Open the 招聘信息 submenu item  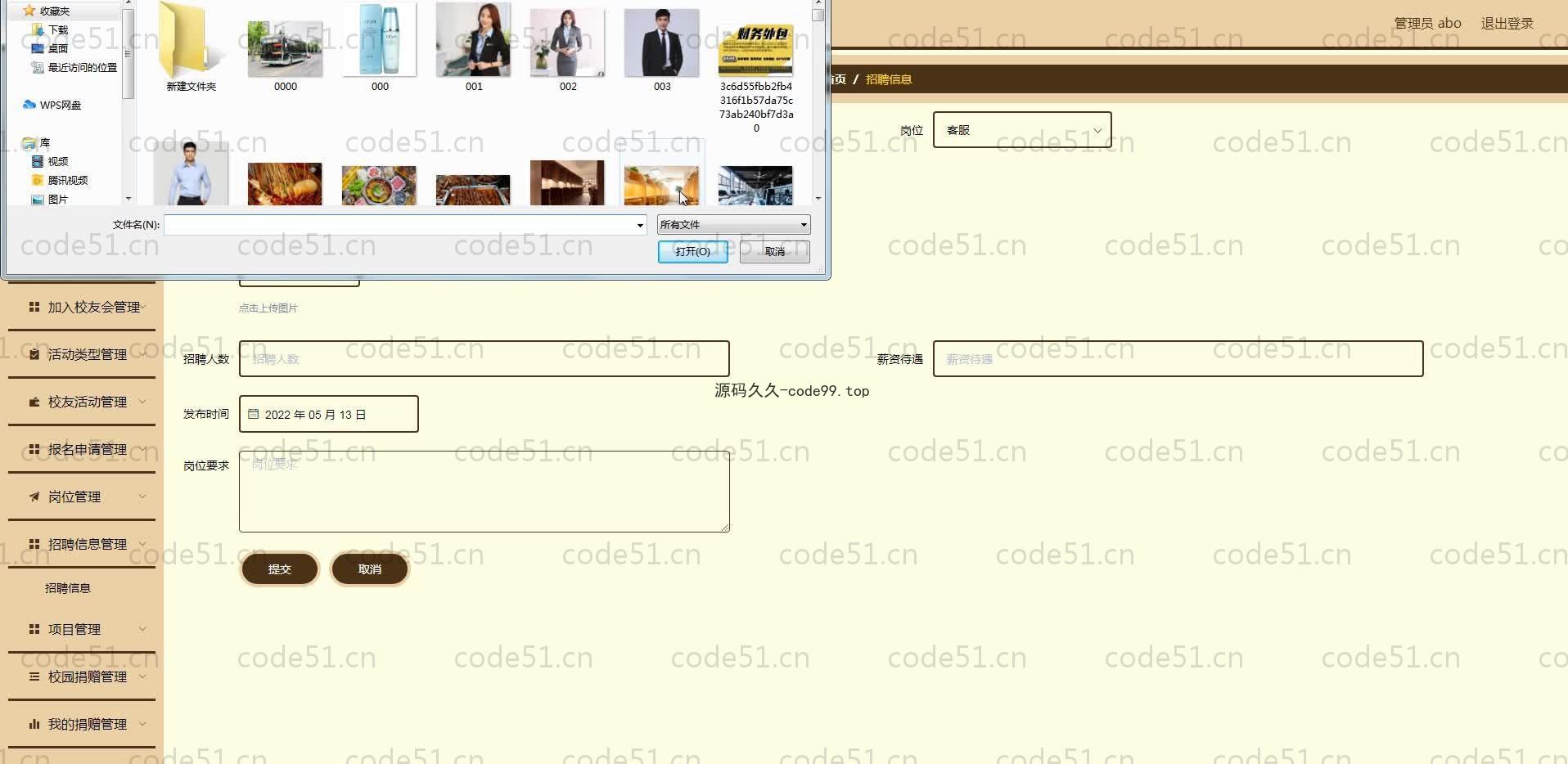coord(68,588)
